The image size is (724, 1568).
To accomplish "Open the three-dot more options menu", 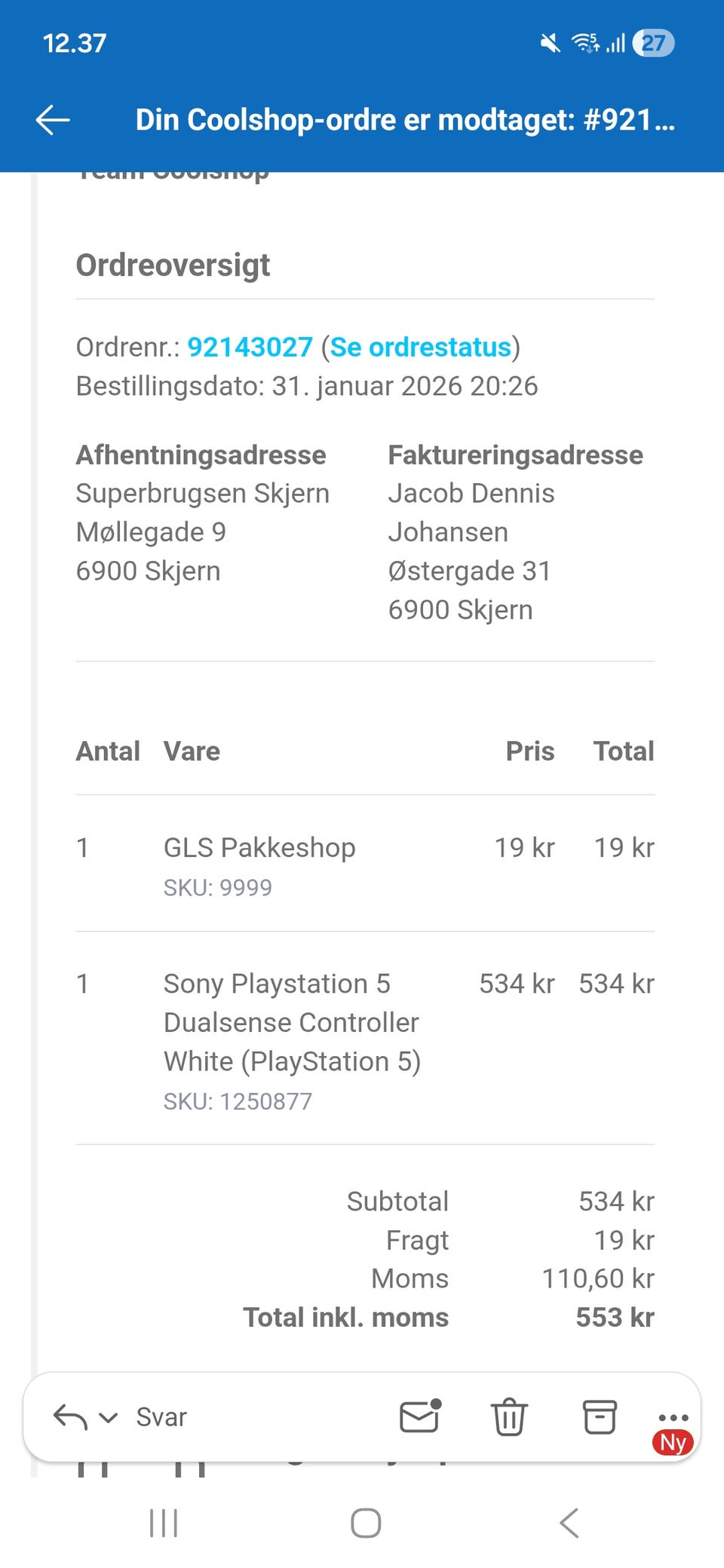I will point(673,1417).
